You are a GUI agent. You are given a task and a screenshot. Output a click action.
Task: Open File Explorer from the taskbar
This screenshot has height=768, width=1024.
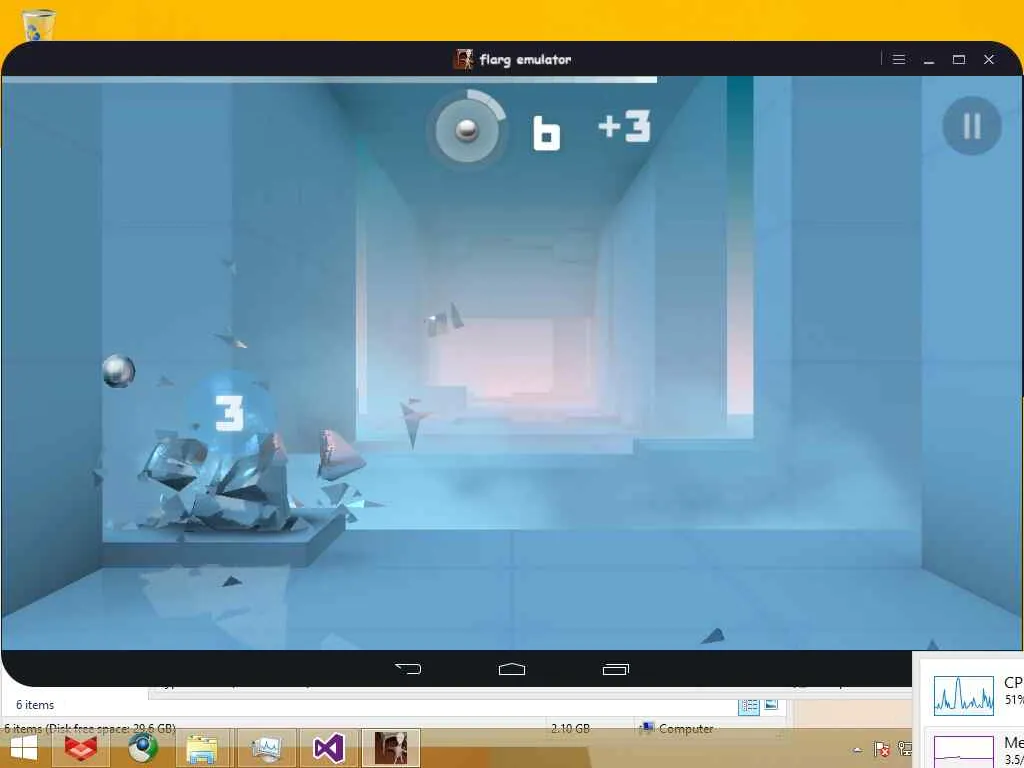click(202, 749)
